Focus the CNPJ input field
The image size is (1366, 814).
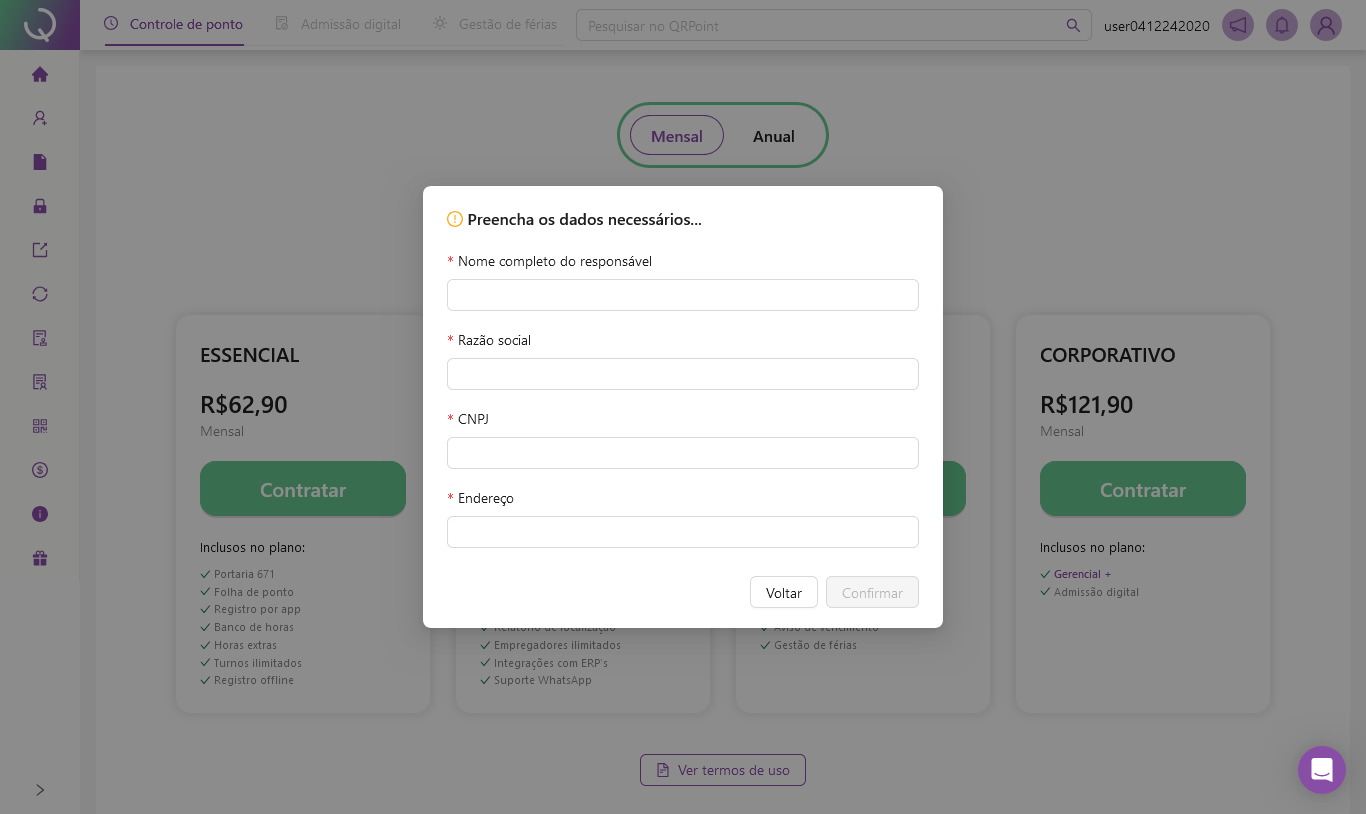pos(683,453)
